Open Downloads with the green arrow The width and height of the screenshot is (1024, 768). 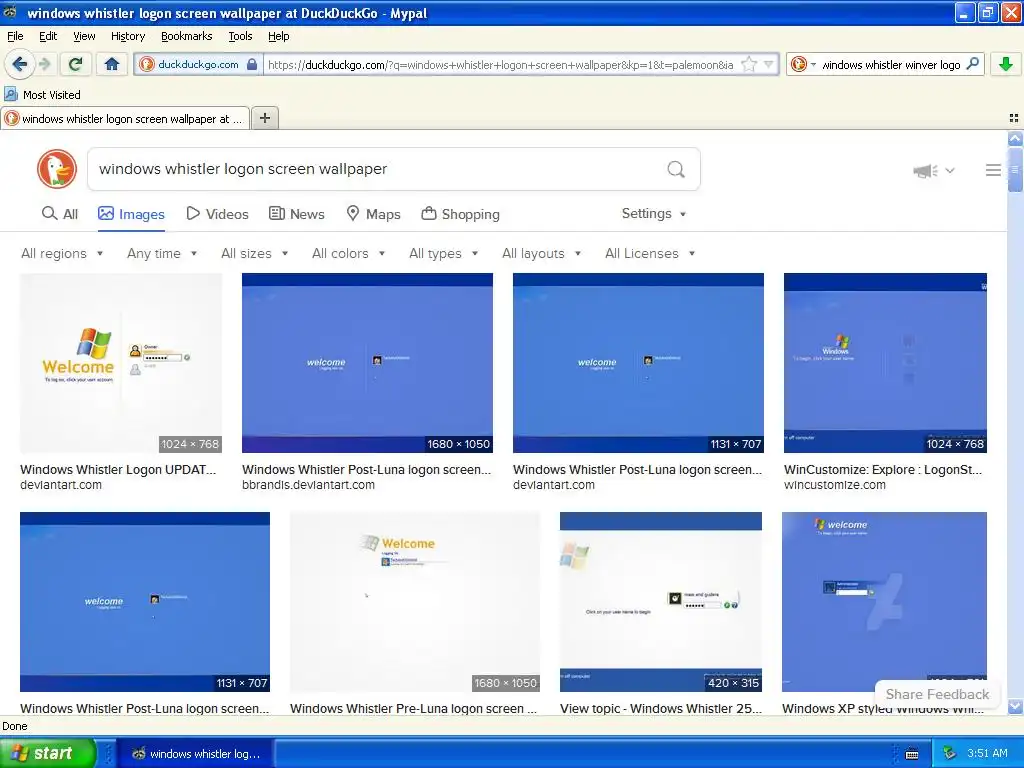[1006, 64]
